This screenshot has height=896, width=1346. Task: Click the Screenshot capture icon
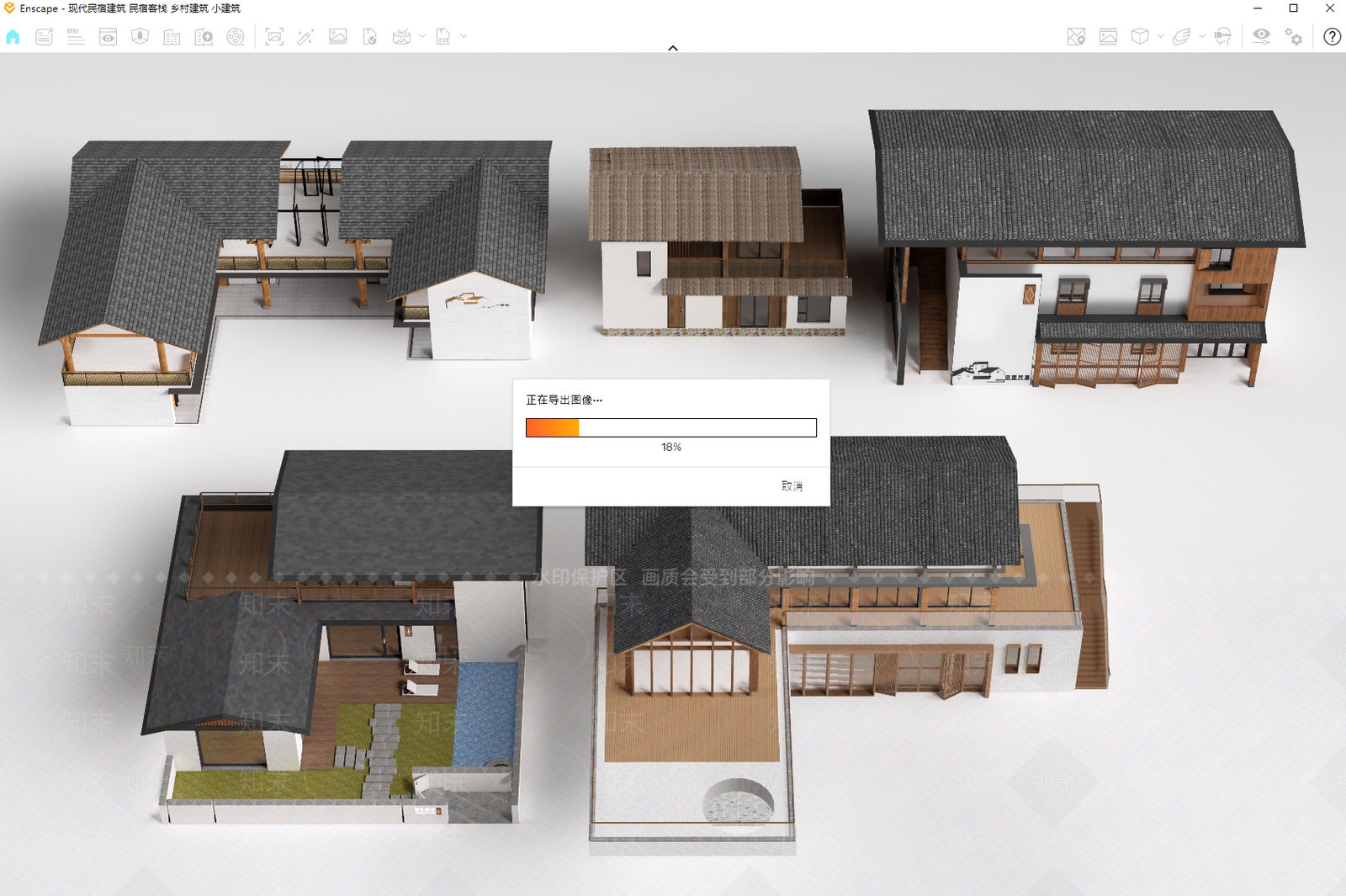pos(274,36)
